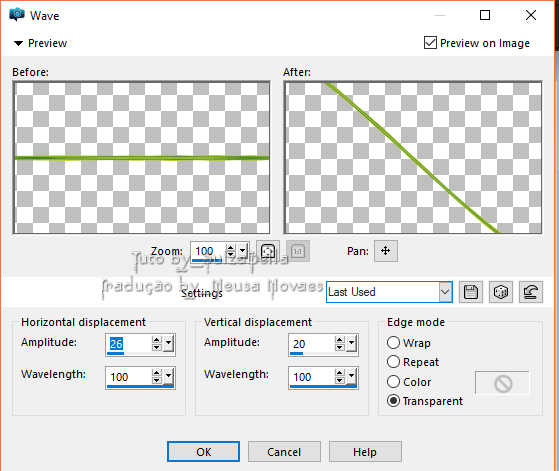Click the Randomize parameters dice icon
This screenshot has height=471, width=559.
coord(501,292)
